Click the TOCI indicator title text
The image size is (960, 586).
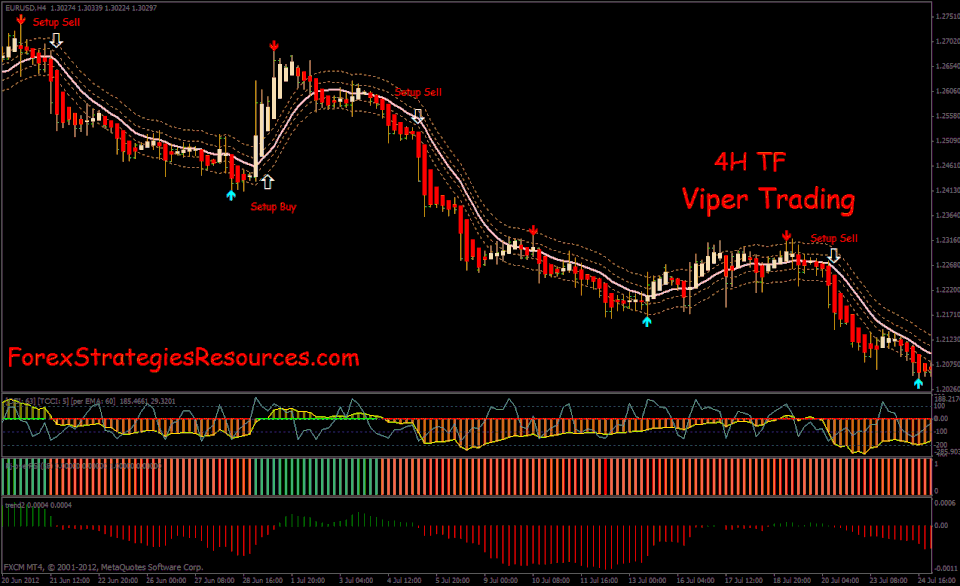[43, 399]
